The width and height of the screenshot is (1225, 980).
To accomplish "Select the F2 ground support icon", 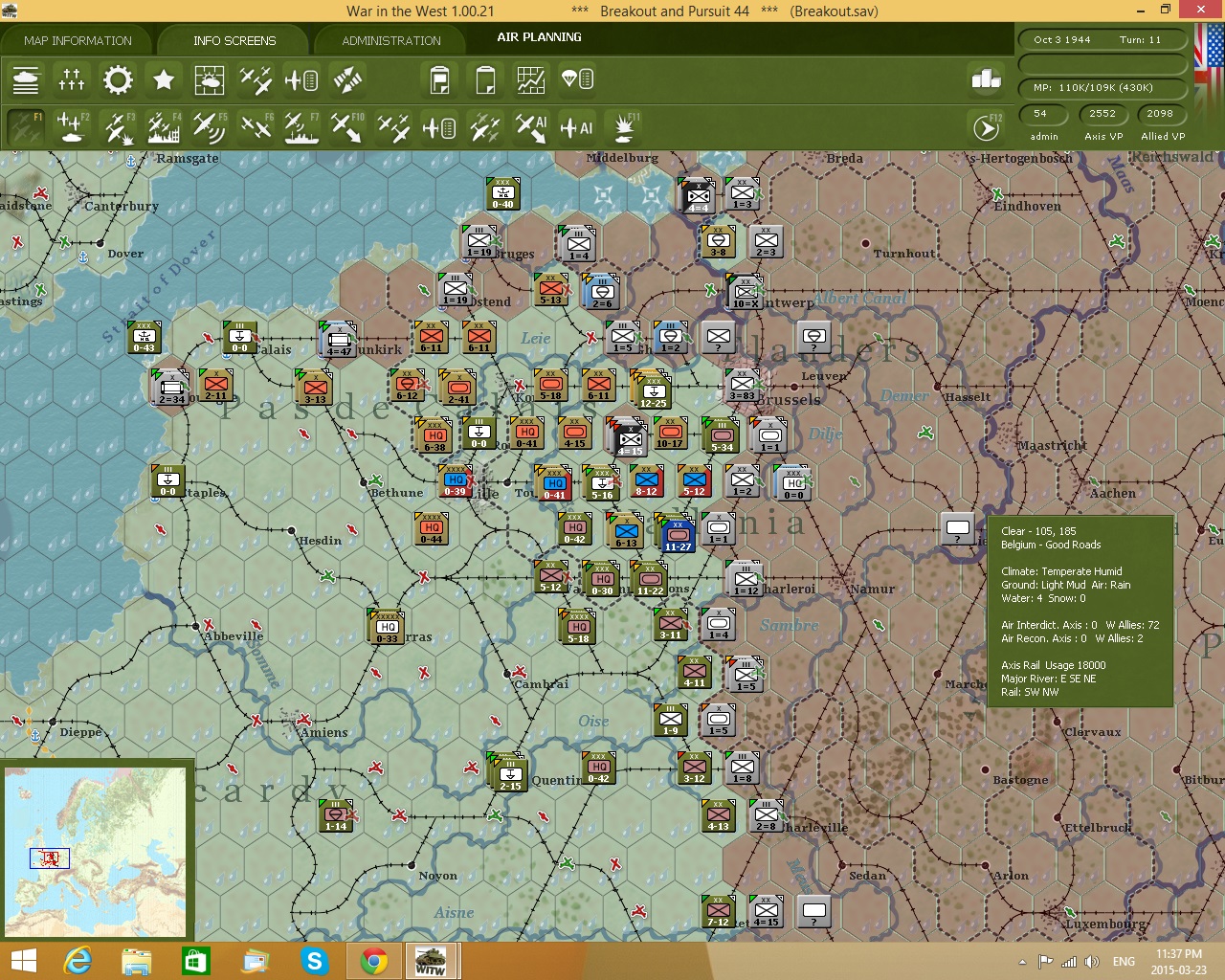I will click(72, 127).
